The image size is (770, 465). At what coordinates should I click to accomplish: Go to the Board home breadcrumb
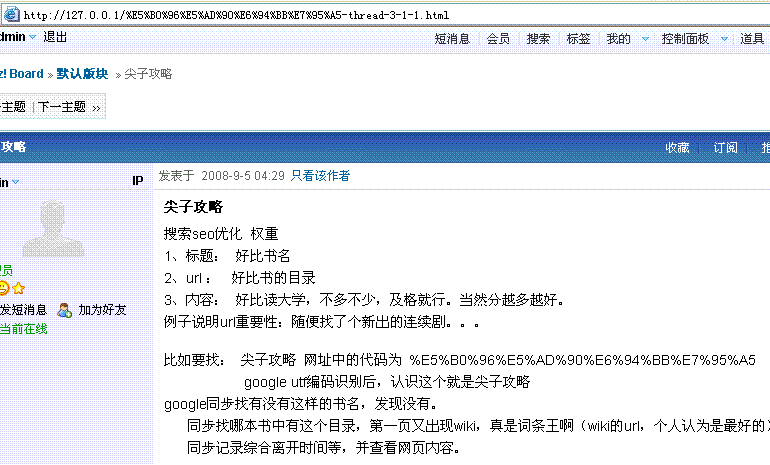22,74
